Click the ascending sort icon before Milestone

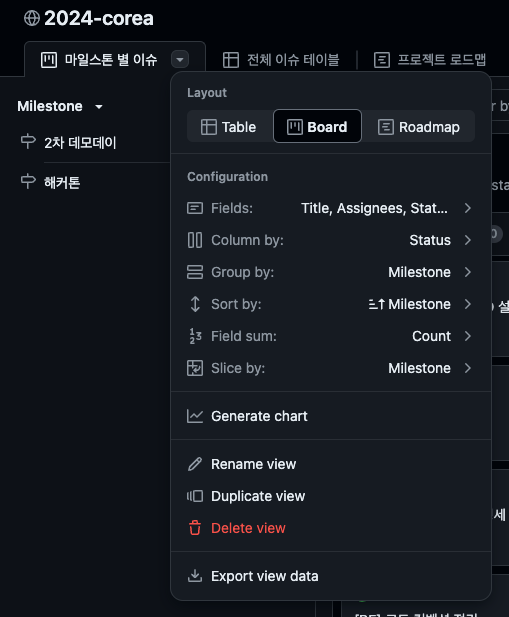376,304
